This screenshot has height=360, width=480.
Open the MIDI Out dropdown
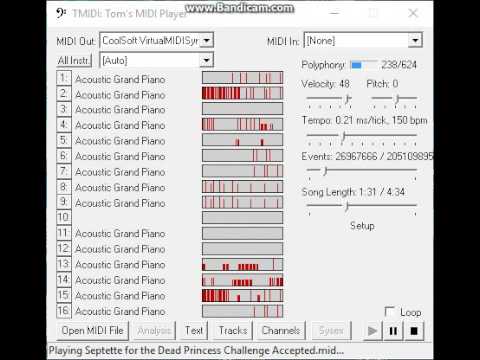pyautogui.click(x=207, y=41)
